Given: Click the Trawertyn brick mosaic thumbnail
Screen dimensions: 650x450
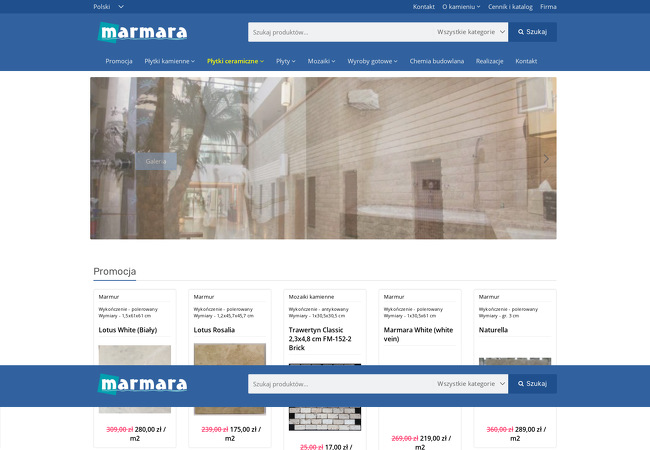Looking at the screenshot, I should click(325, 419).
